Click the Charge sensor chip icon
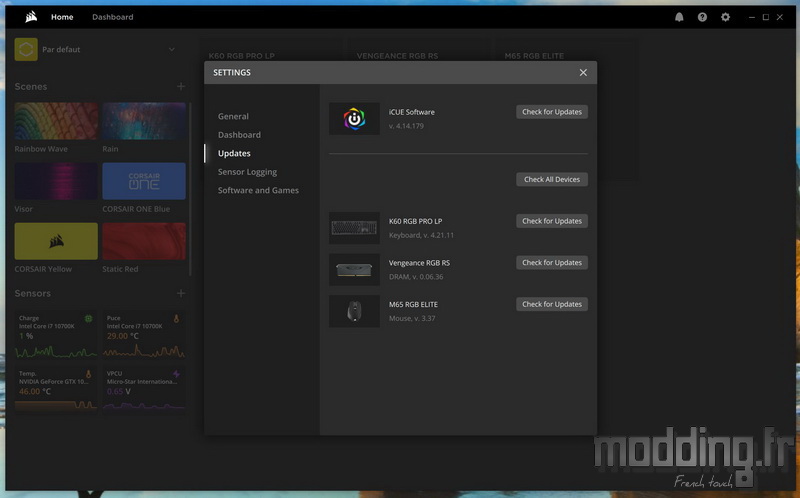Viewport: 800px width, 498px height. 88,318
